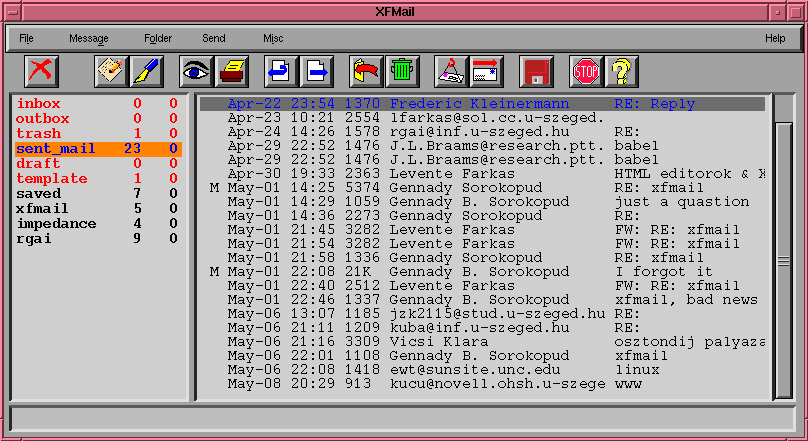Select the sent_mail folder

point(98,148)
